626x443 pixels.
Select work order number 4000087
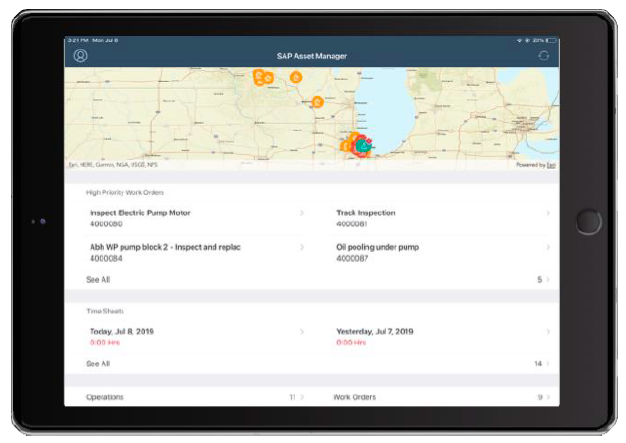(x=352, y=259)
